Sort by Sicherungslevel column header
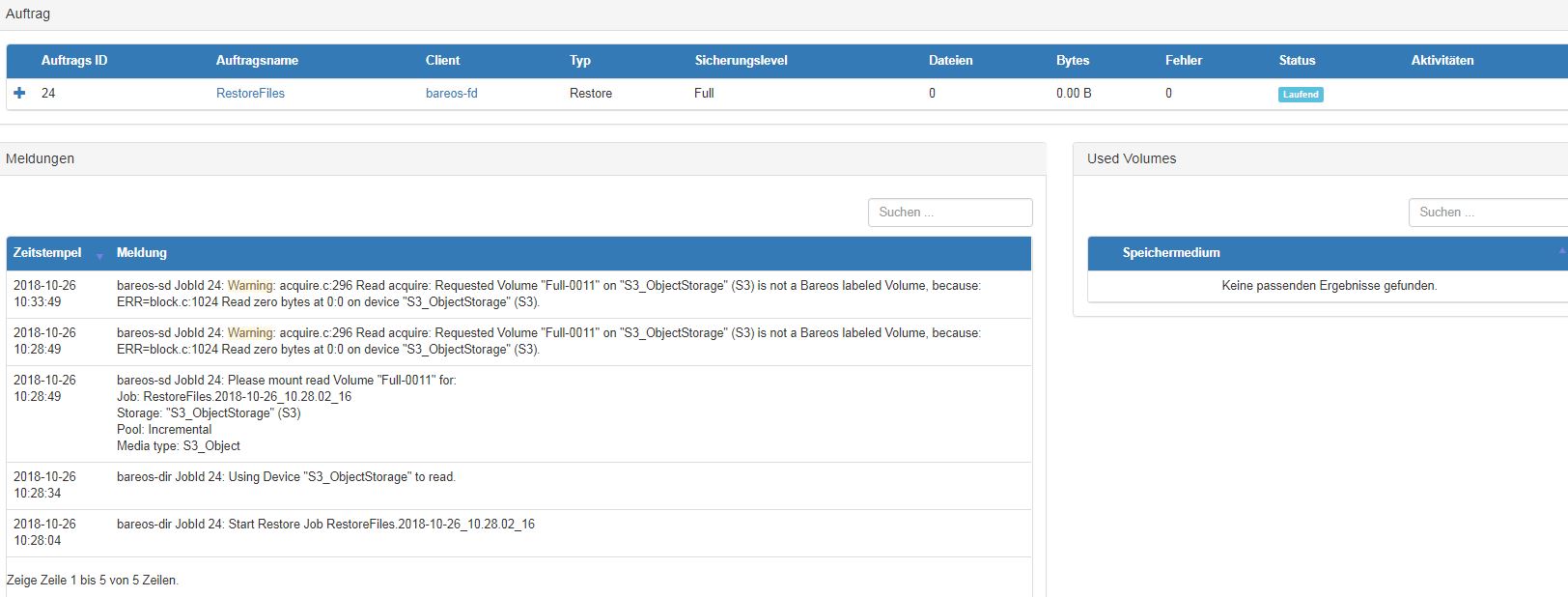This screenshot has height=597, width=1568. pyautogui.click(x=741, y=61)
